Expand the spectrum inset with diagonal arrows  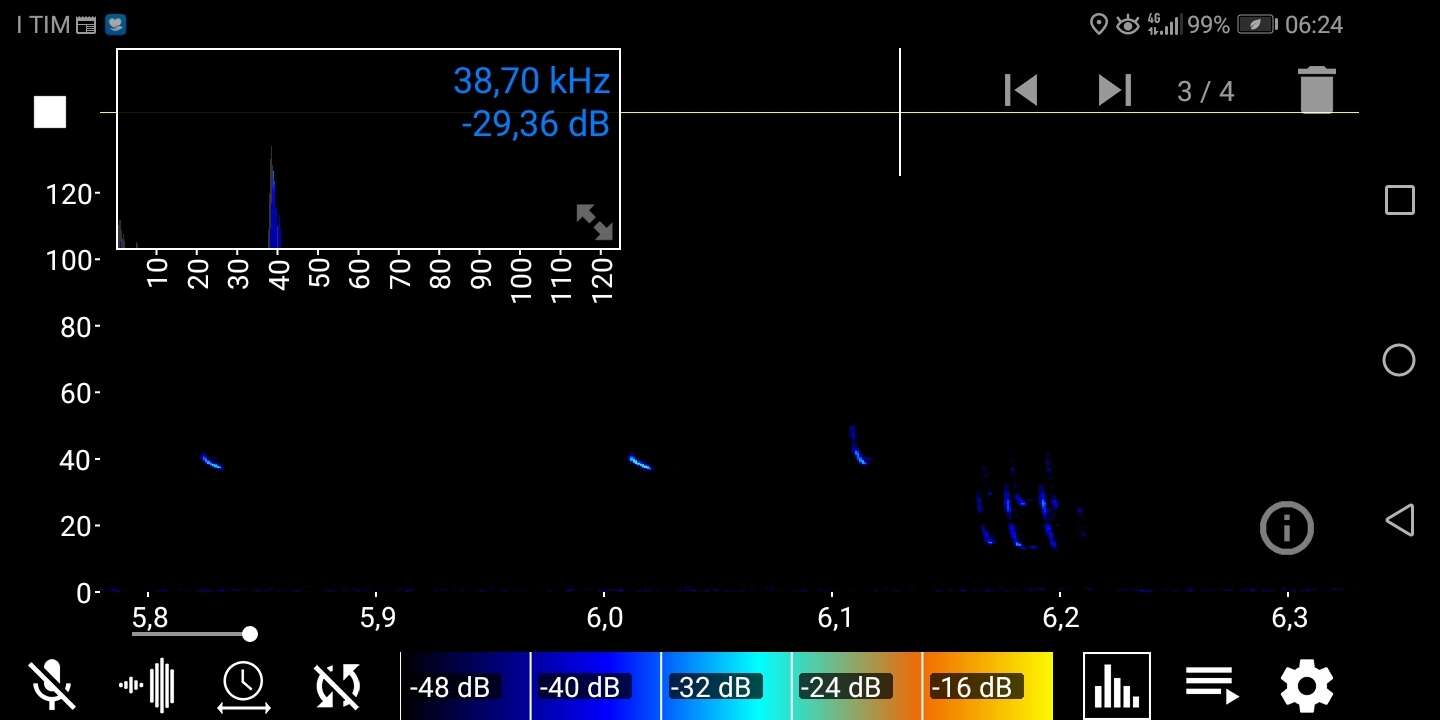pos(594,221)
